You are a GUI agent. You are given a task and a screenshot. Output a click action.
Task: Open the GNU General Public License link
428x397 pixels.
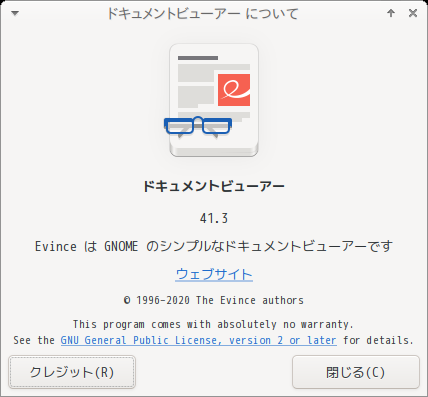[x=199, y=340]
